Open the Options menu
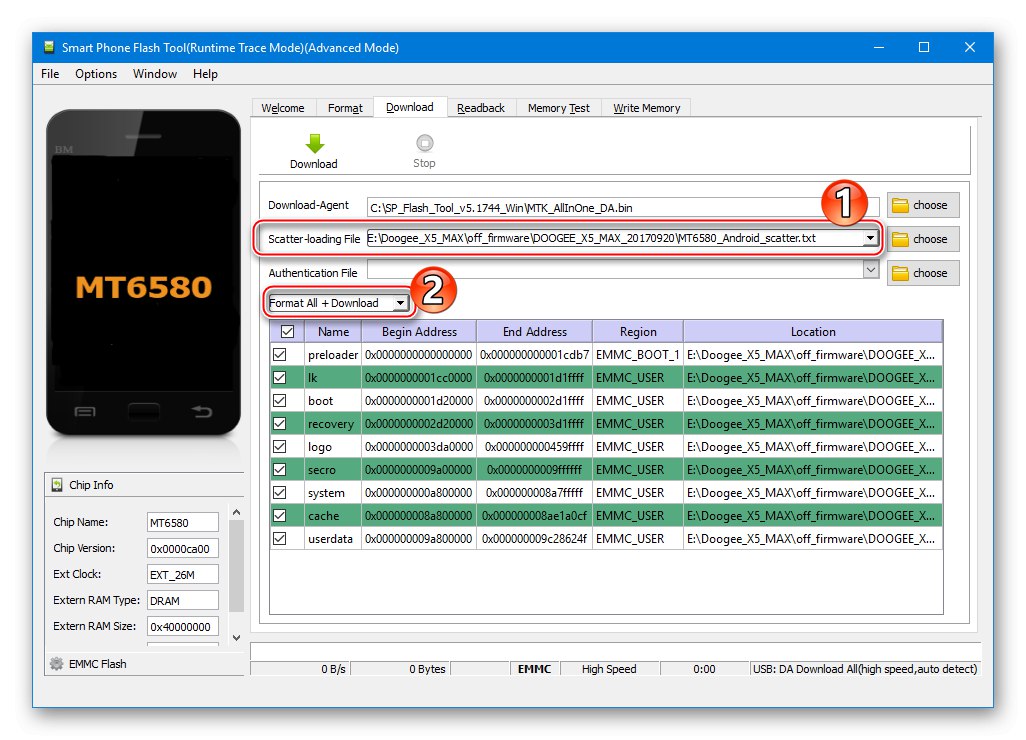The image size is (1026, 740). click(95, 73)
